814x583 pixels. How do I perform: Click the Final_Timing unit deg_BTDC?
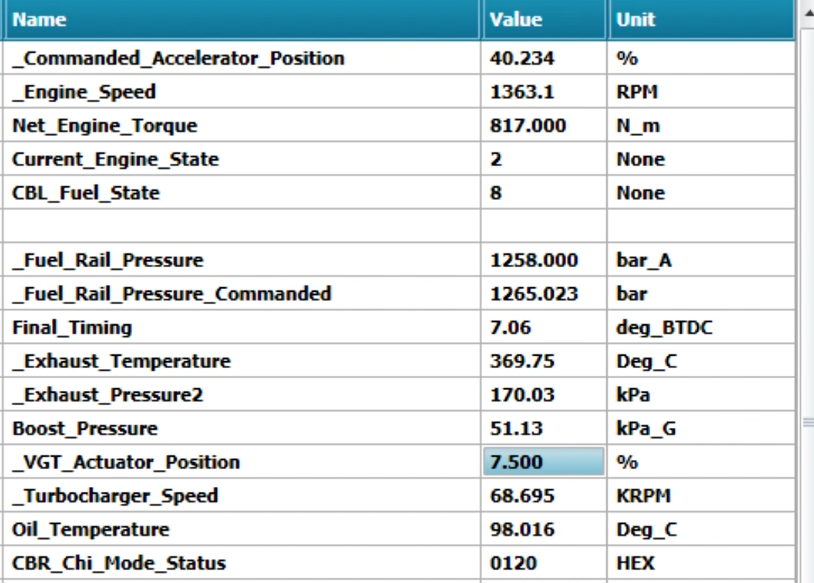664,327
